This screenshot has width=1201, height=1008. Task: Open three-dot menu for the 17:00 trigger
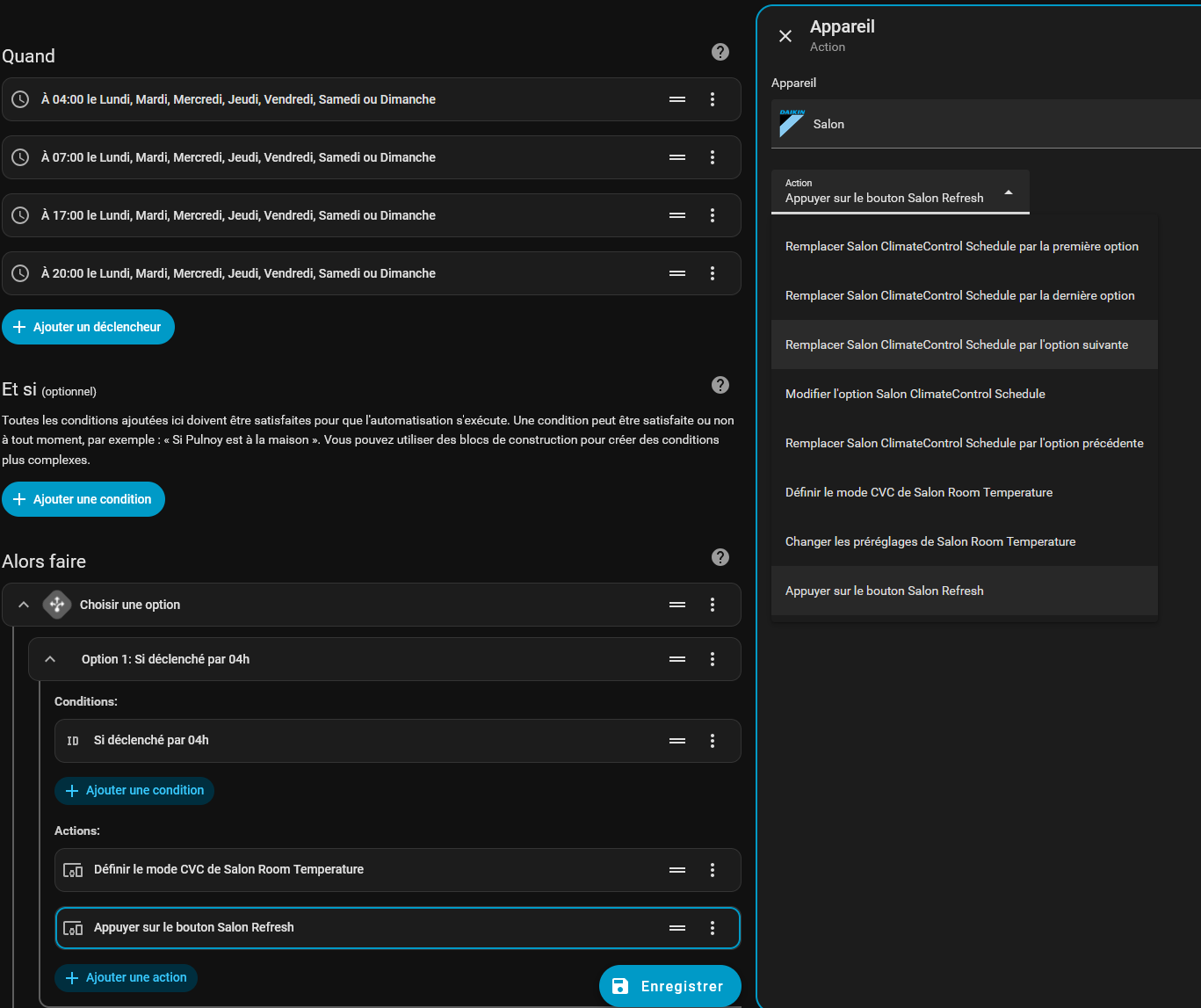(x=713, y=215)
